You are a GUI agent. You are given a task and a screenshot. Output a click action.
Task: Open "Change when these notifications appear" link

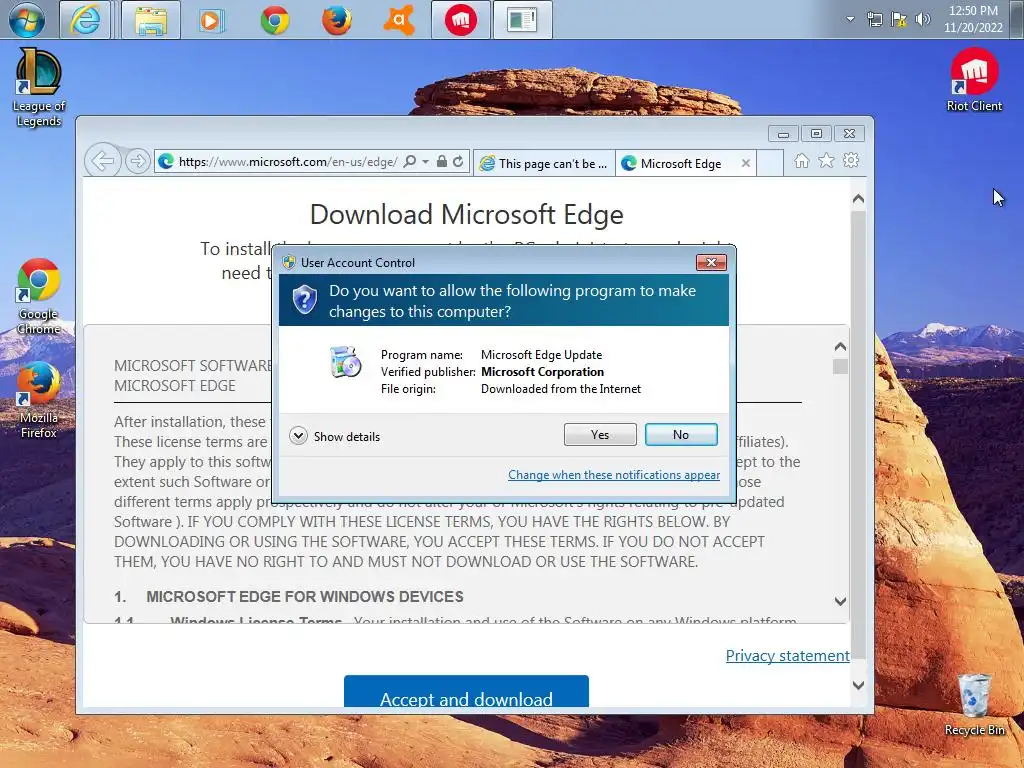(614, 475)
